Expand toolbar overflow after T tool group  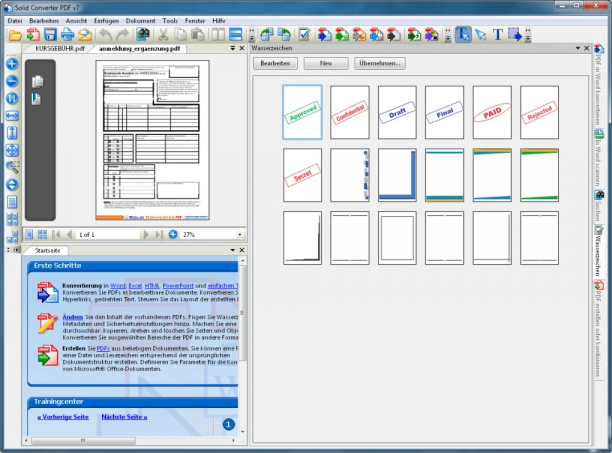click(528, 35)
